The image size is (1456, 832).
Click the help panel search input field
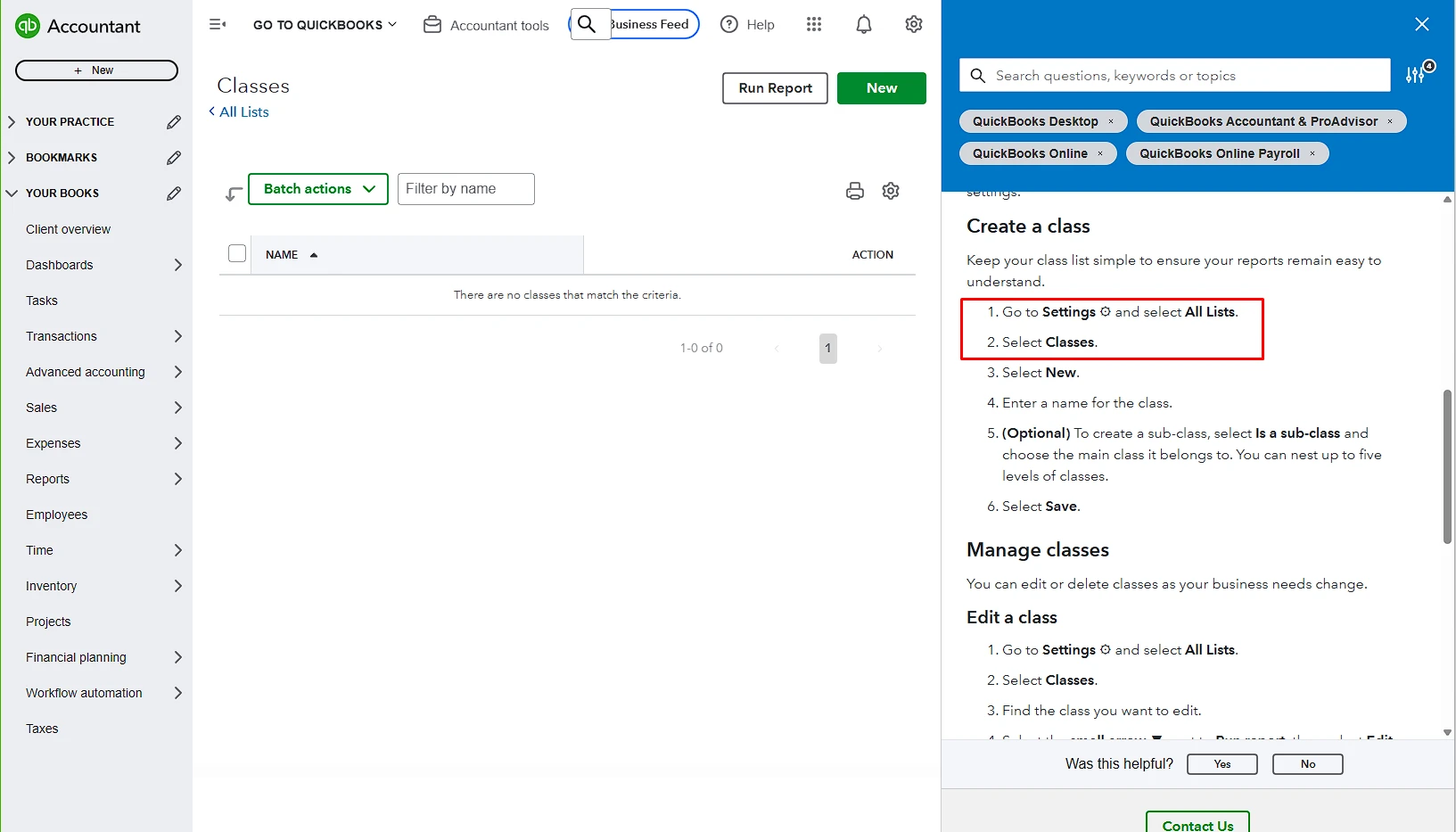tap(1174, 75)
